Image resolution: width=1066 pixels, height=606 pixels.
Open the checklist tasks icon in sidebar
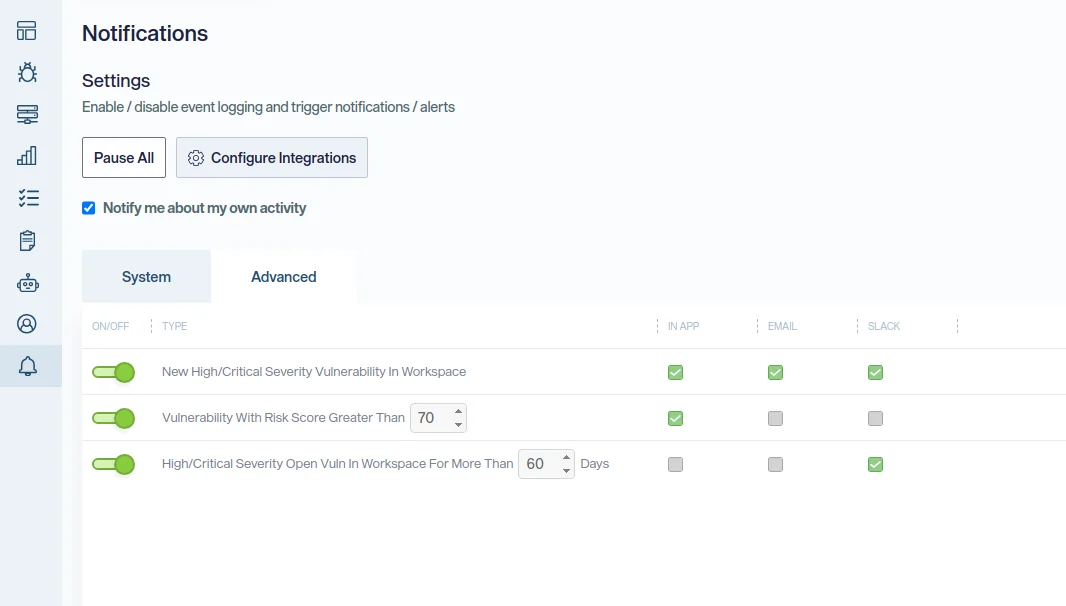pyautogui.click(x=27, y=198)
